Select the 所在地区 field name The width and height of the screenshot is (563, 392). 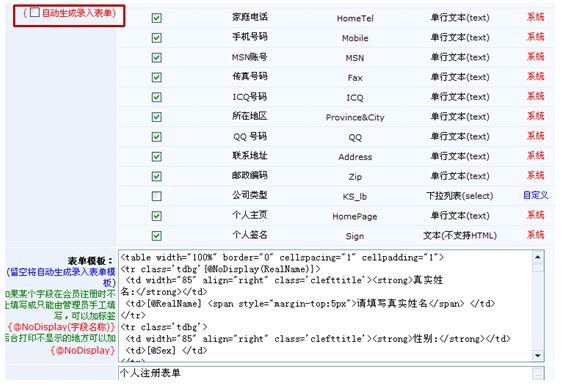pos(250,116)
